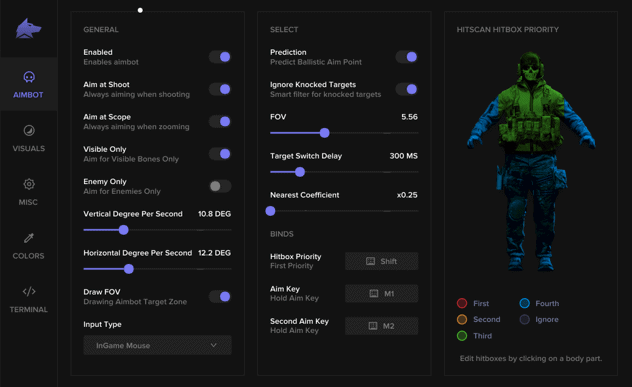Toggle the Prediction switch
Image resolution: width=632 pixels, height=387 pixels.
pos(407,57)
